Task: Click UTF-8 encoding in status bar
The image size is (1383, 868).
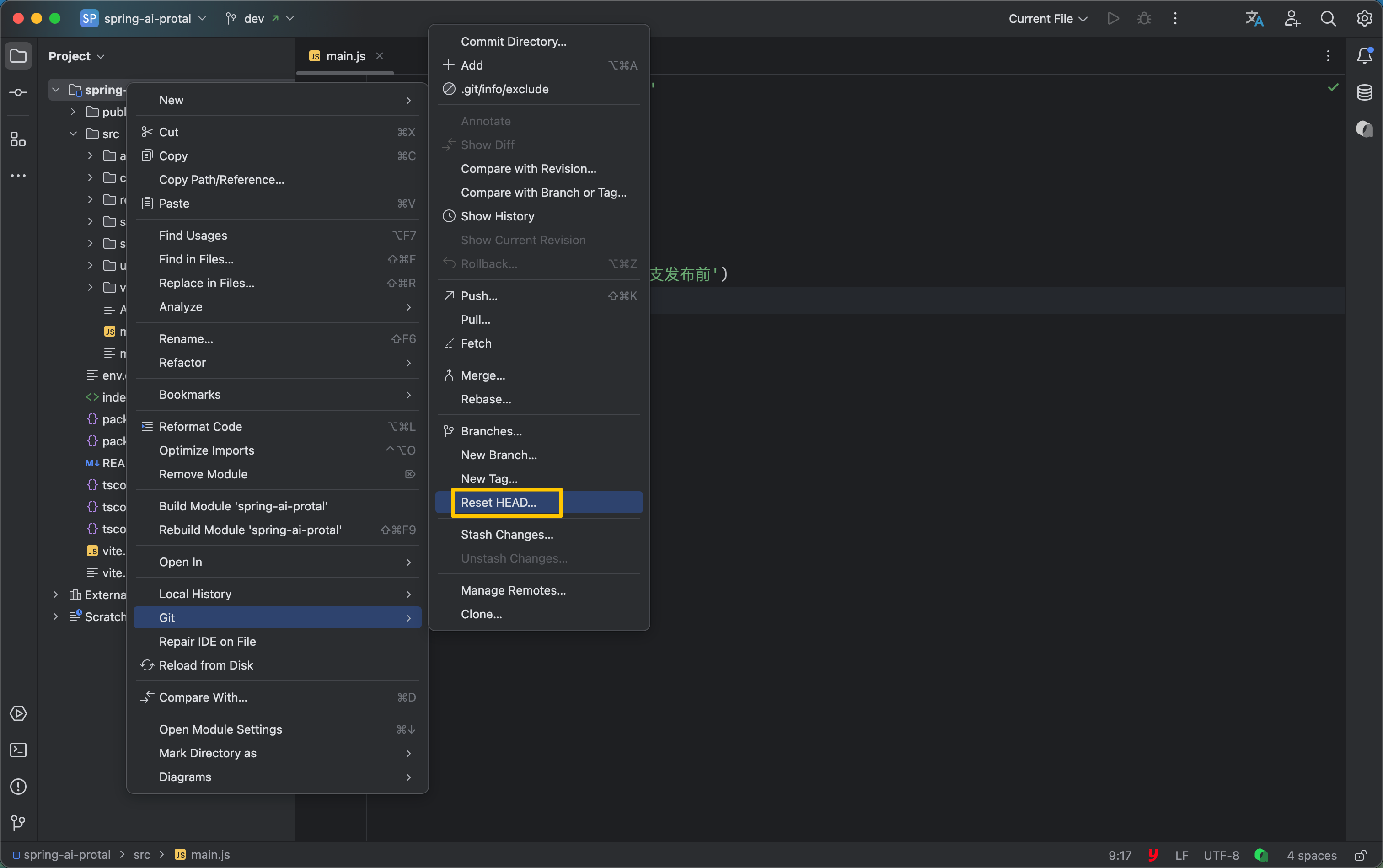Action: [1221, 855]
